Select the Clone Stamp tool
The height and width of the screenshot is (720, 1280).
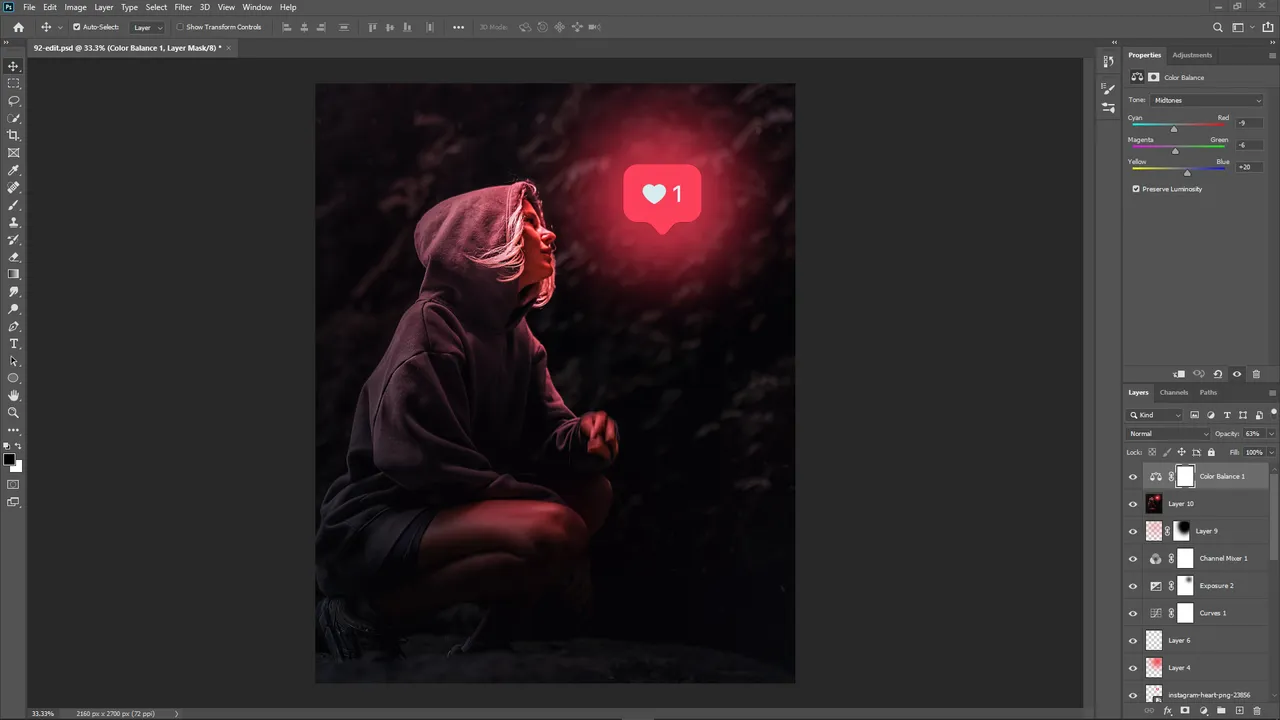point(13,222)
